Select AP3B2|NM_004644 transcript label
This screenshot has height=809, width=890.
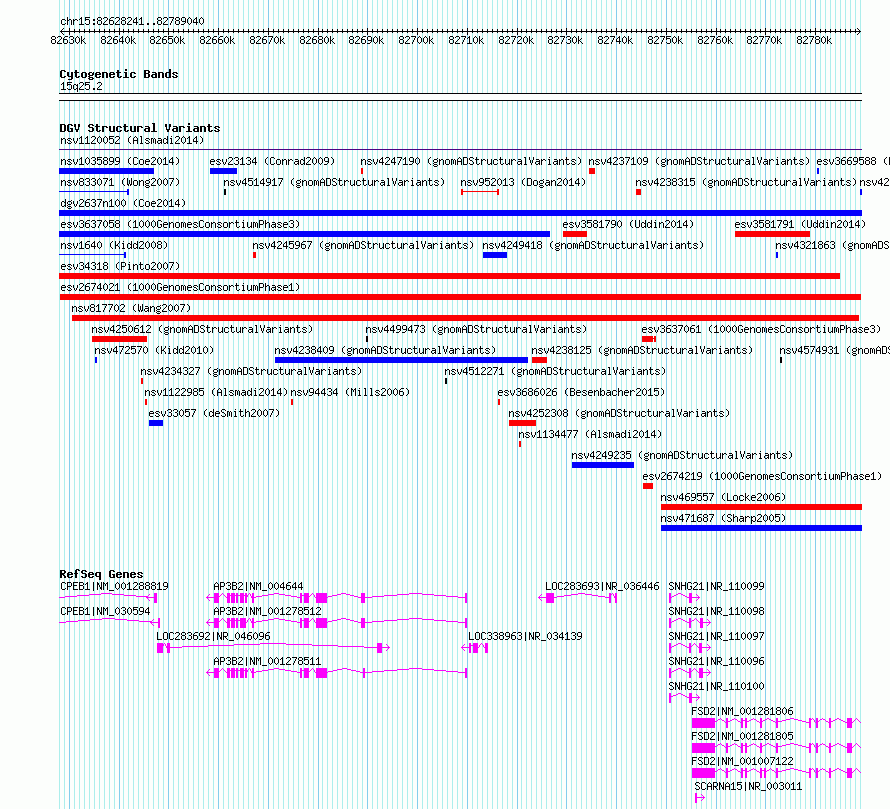[258, 586]
